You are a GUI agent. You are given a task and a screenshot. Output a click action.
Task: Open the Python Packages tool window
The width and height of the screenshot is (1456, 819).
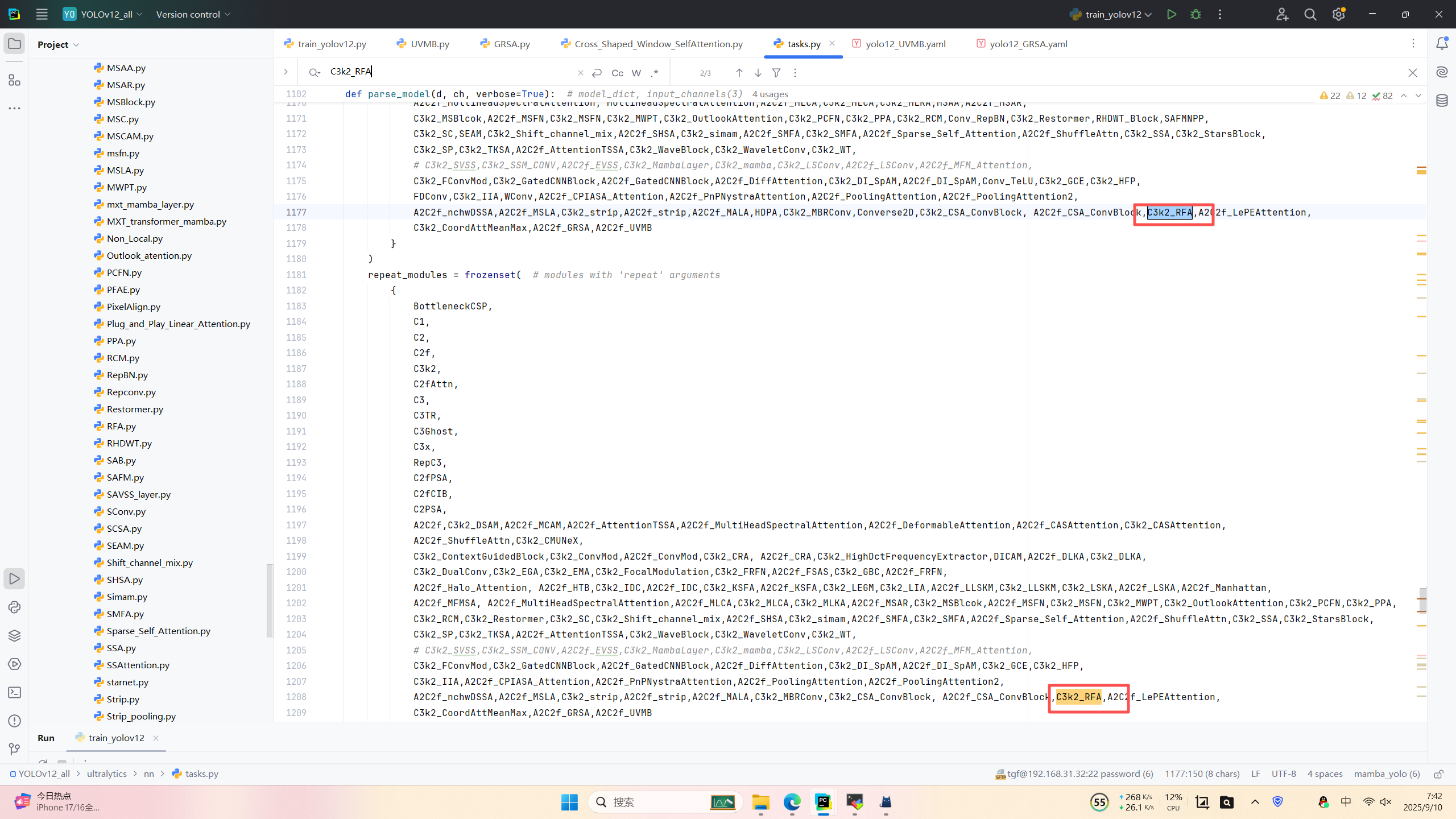pyautogui.click(x=14, y=635)
